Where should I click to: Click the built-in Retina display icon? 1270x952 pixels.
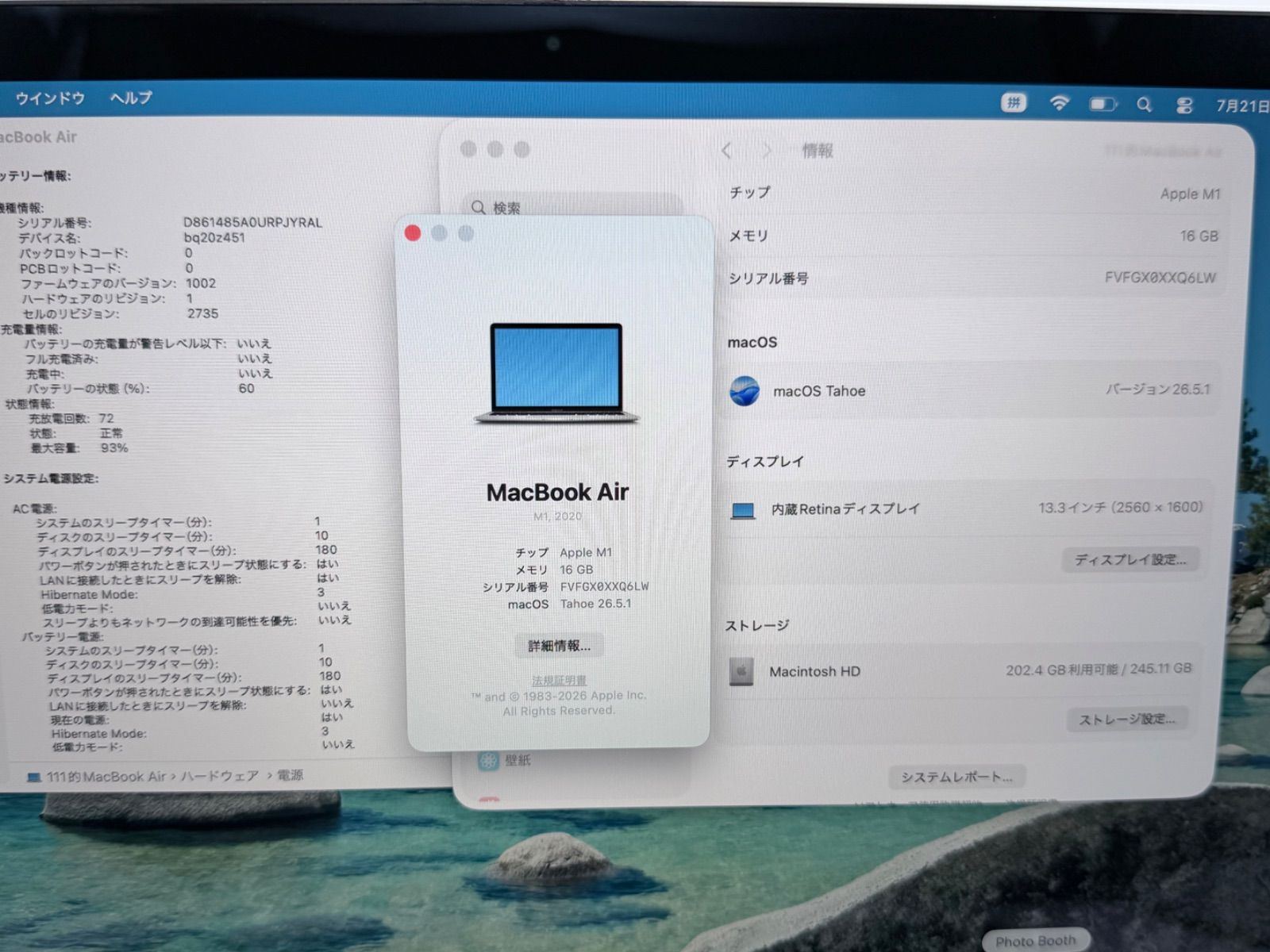pyautogui.click(x=743, y=511)
